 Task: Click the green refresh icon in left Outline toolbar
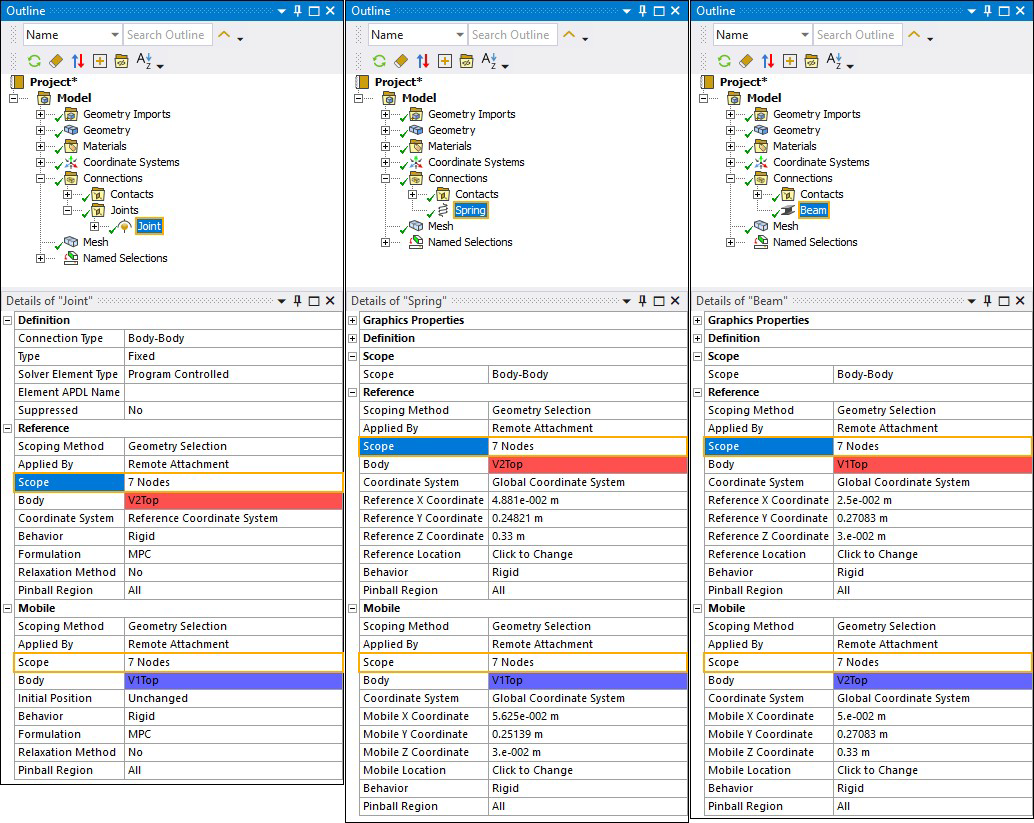coord(34,61)
